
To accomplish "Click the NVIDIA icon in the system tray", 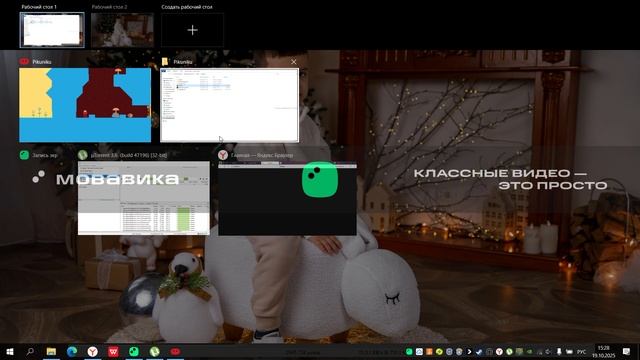I will click(529, 351).
